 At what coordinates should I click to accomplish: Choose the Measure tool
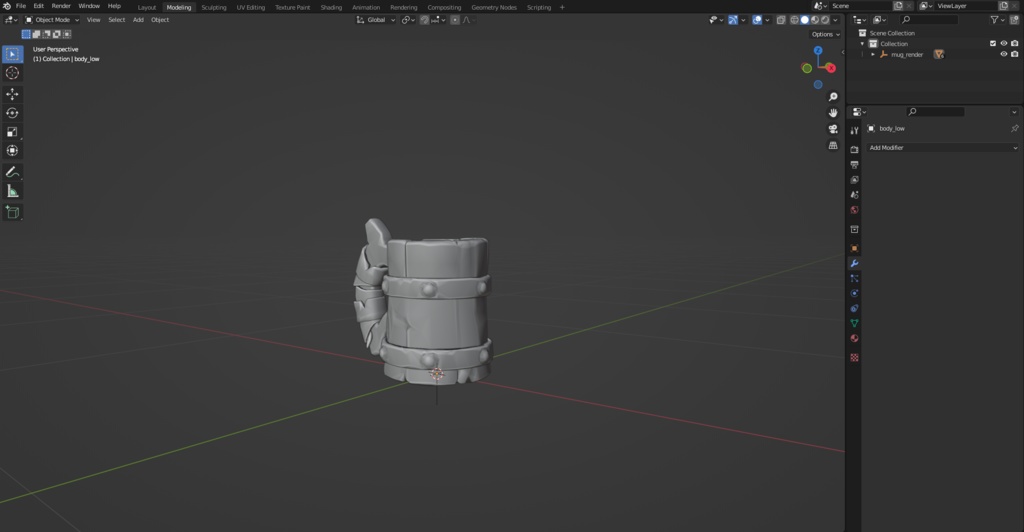(12, 190)
